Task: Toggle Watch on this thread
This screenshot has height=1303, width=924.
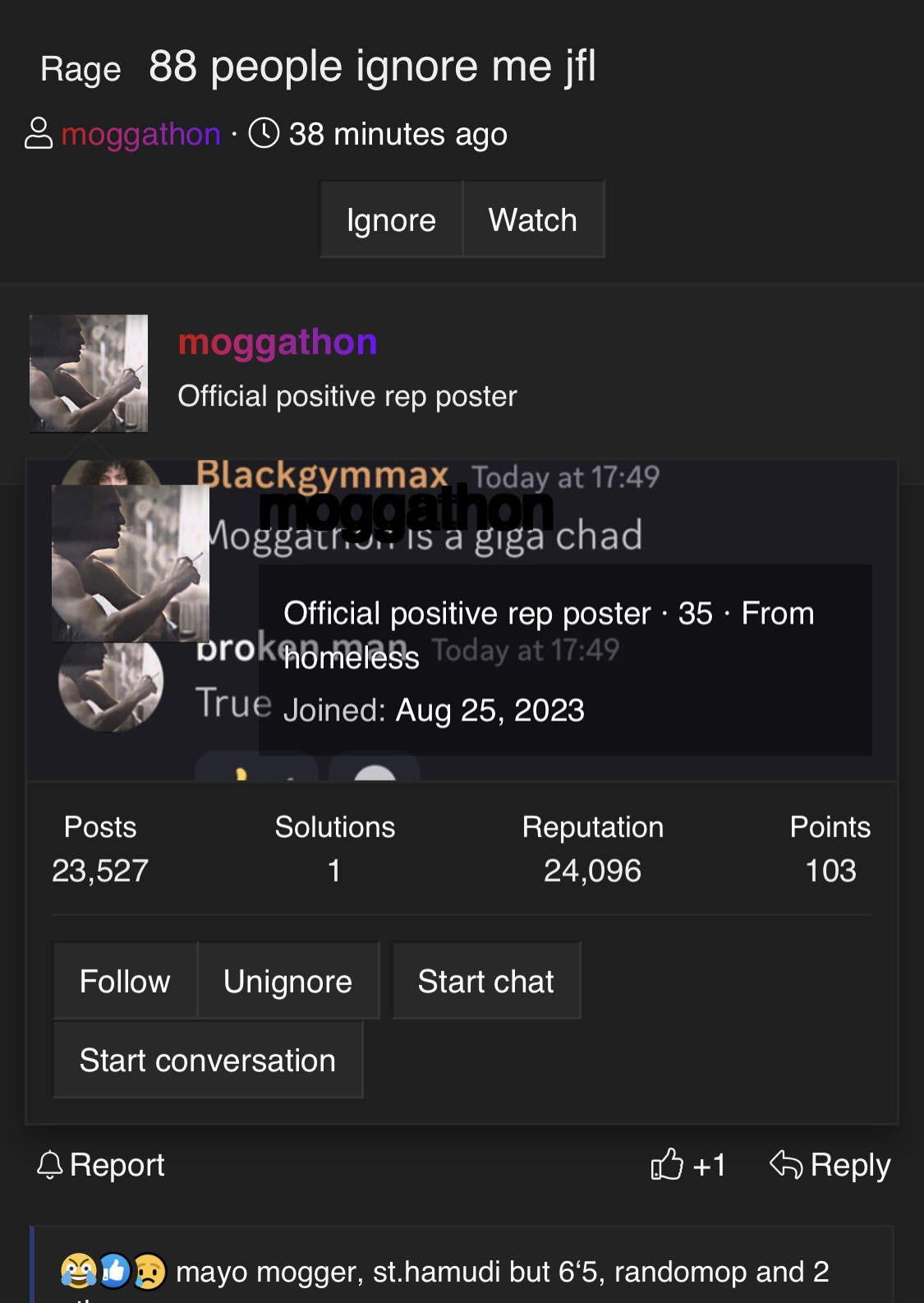Action: tap(533, 219)
